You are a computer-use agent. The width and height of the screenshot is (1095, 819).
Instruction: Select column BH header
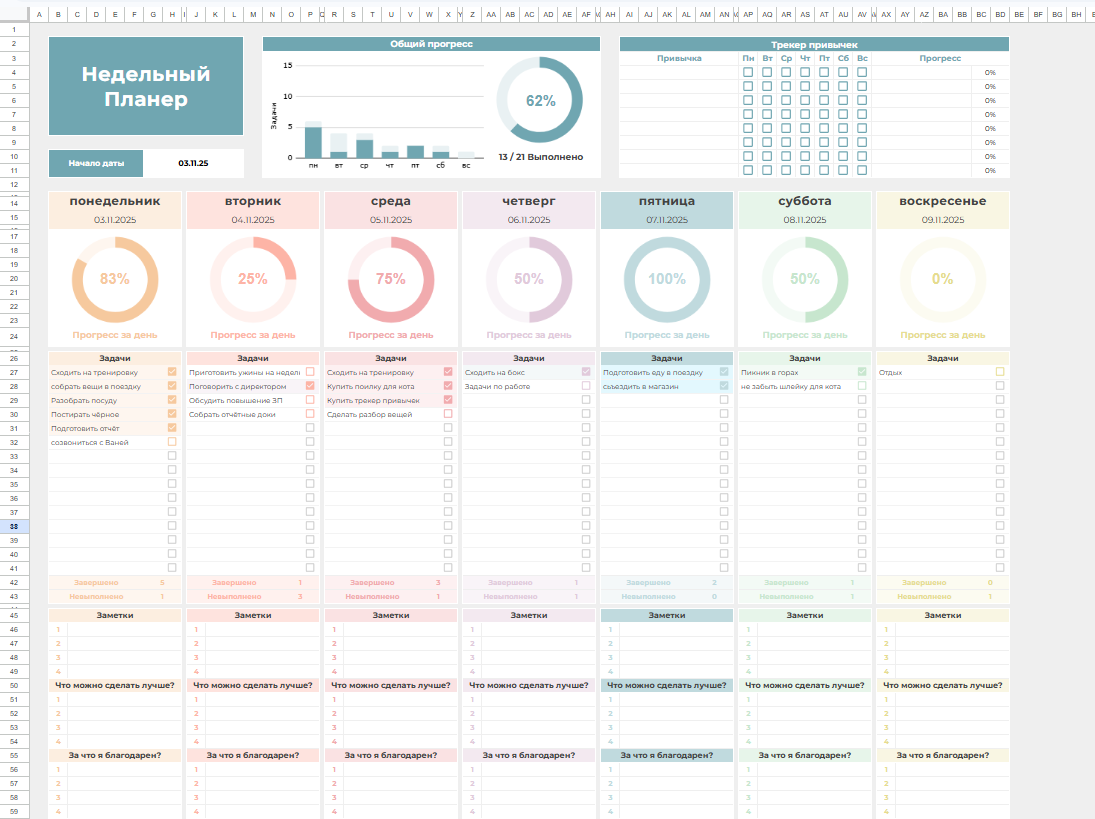[x=1076, y=14]
